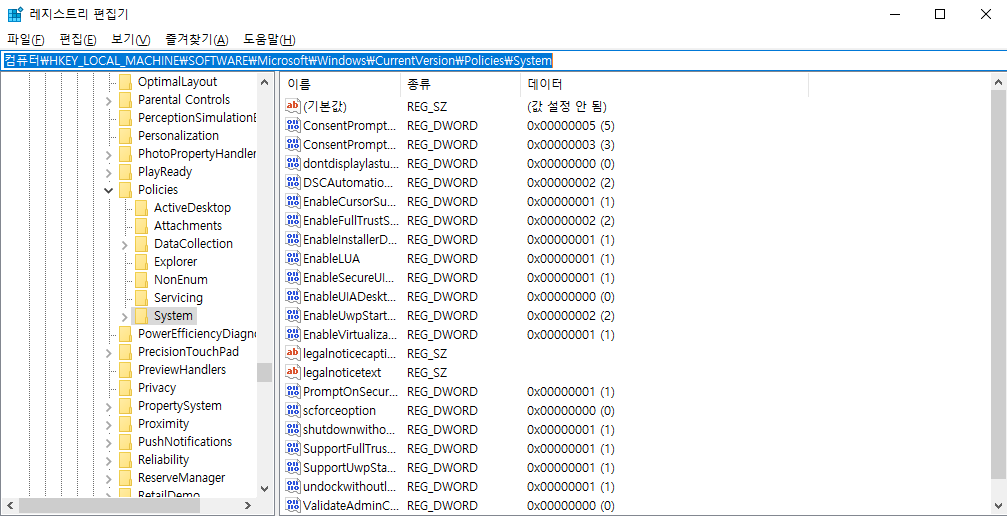Click the (값 설정 안 됨) data cell

(x=566, y=106)
